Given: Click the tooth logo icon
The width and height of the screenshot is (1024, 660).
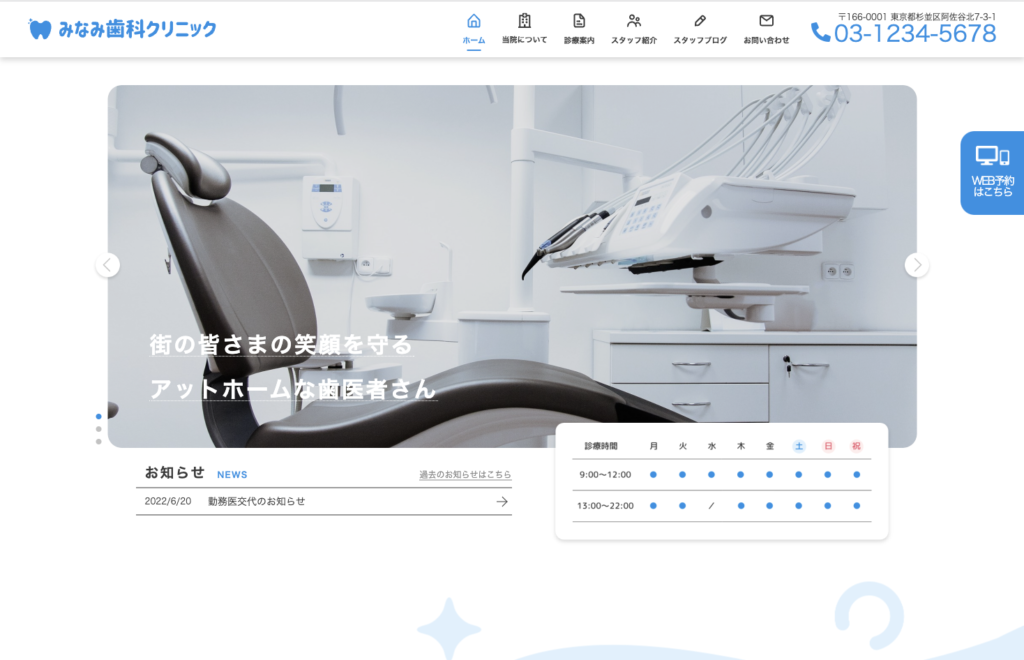Looking at the screenshot, I should (40, 29).
